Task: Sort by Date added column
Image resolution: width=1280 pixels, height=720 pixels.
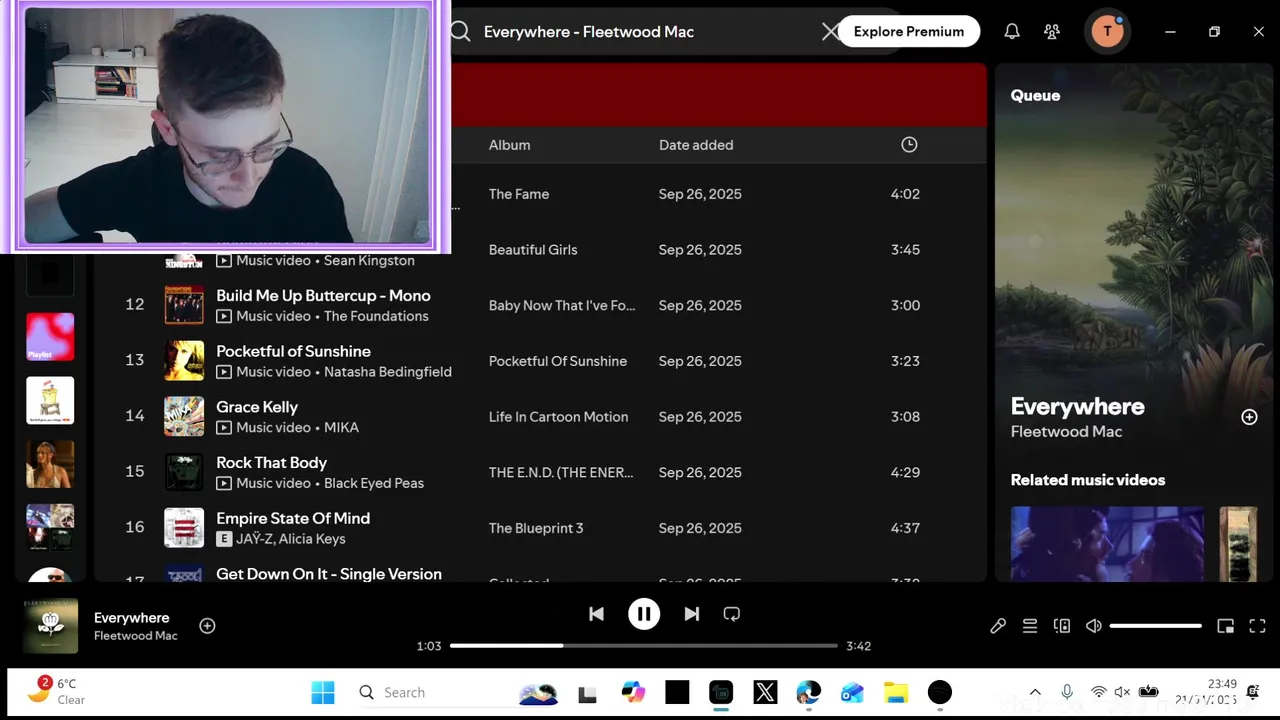Action: (696, 145)
